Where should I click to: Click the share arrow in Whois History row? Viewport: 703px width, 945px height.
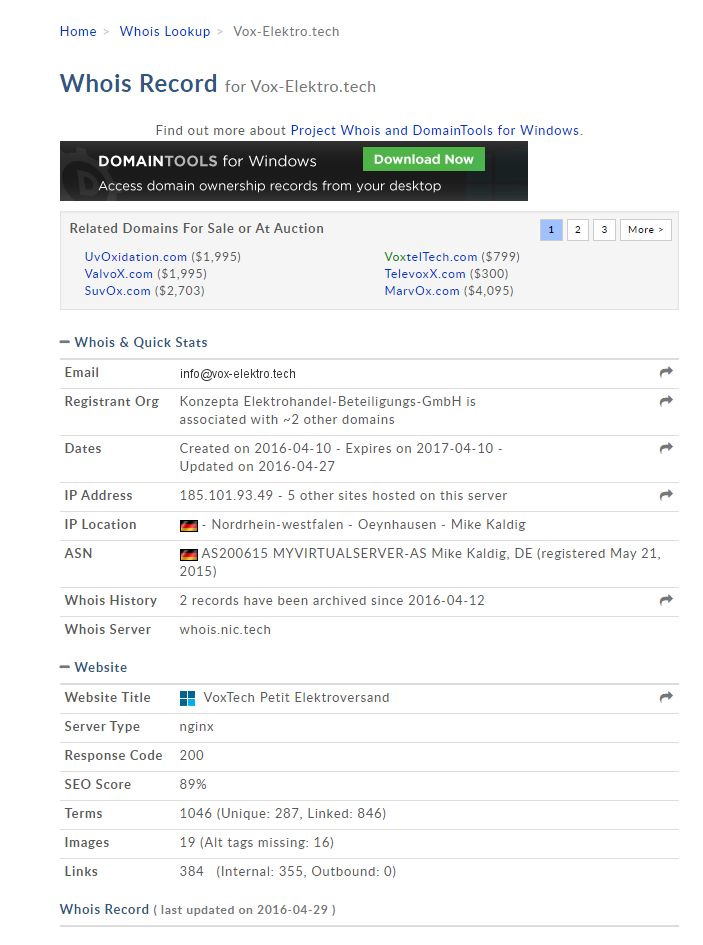[x=666, y=600]
